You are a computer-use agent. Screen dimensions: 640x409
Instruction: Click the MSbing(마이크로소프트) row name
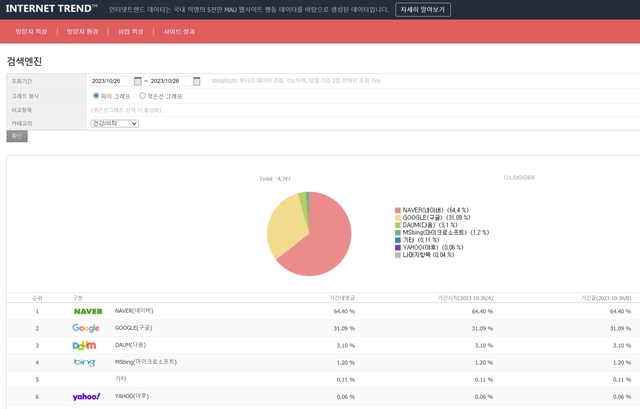tap(146, 362)
